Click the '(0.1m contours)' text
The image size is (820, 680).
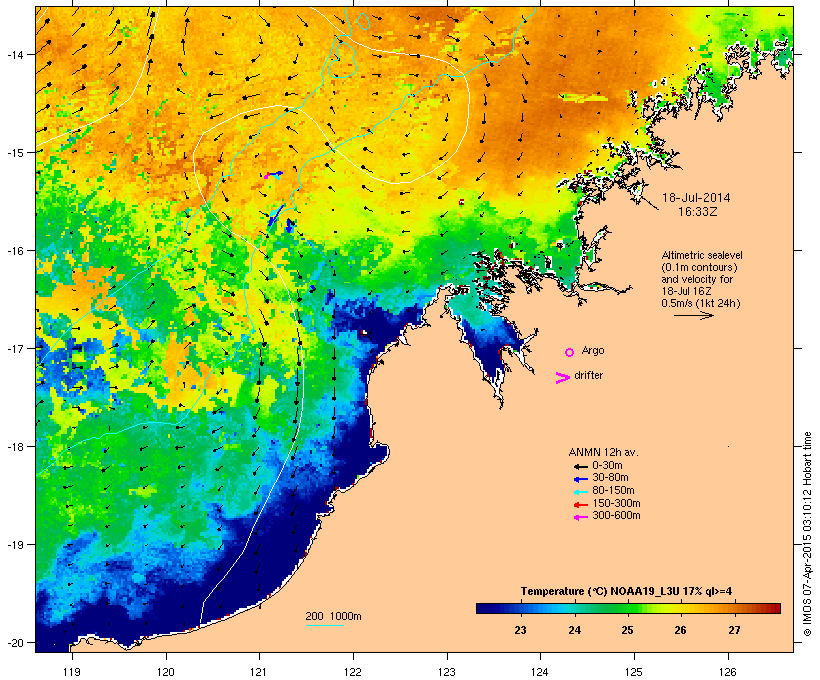tap(699, 267)
